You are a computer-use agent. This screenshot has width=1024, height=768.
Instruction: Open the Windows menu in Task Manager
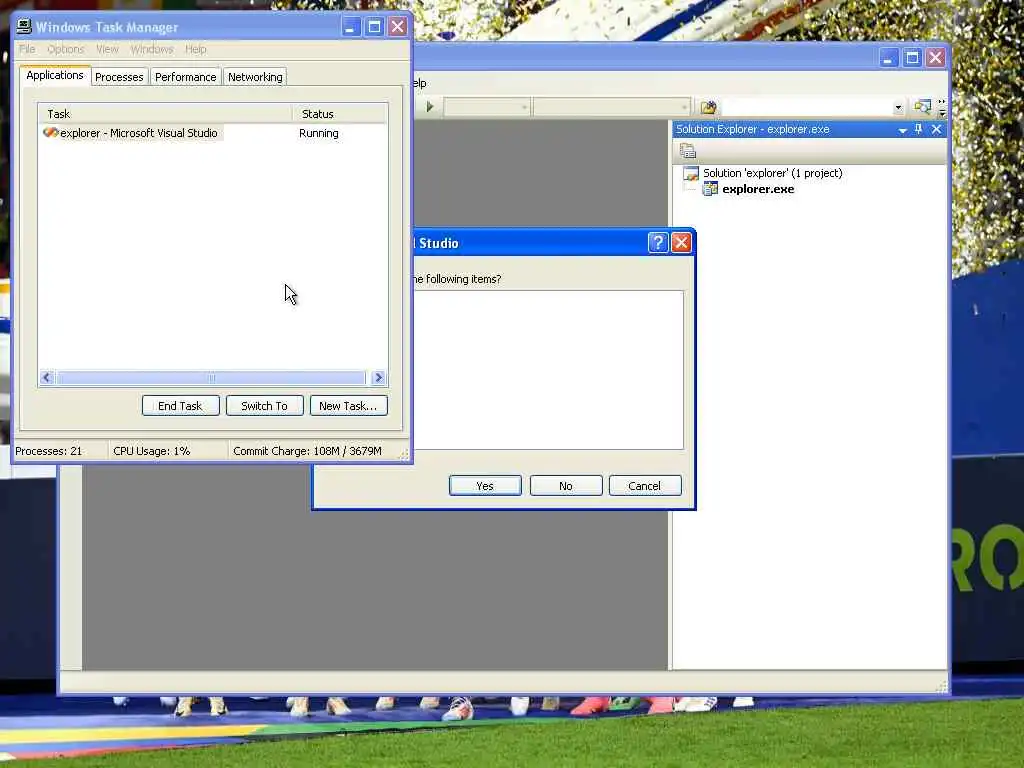152,49
